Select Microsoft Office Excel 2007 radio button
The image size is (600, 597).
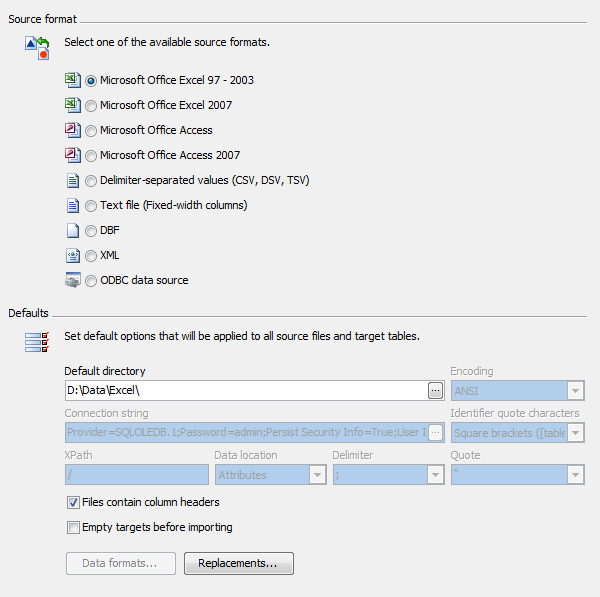coord(91,106)
